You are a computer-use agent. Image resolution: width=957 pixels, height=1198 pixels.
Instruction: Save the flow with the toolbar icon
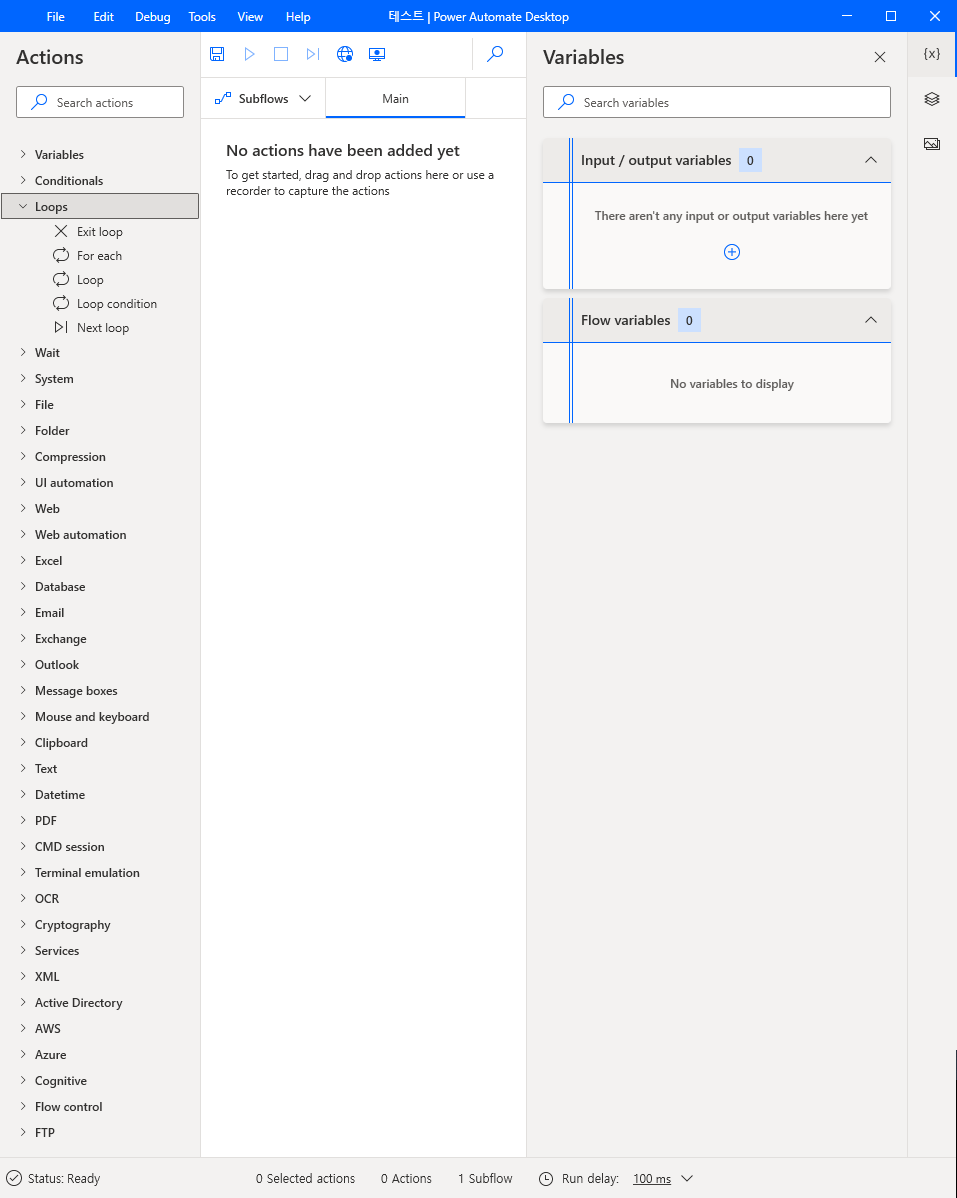point(217,54)
